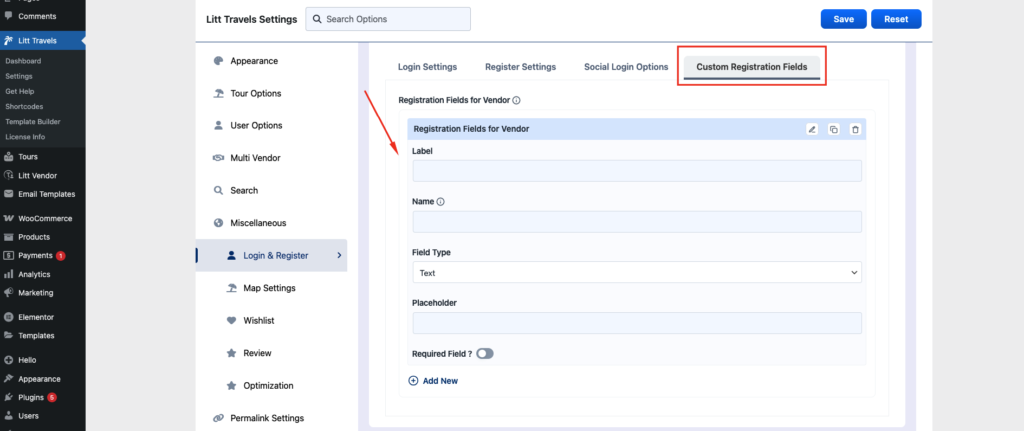This screenshot has width=1024, height=431.
Task: Click the trash delete icon on vendor field
Action: [854, 129]
